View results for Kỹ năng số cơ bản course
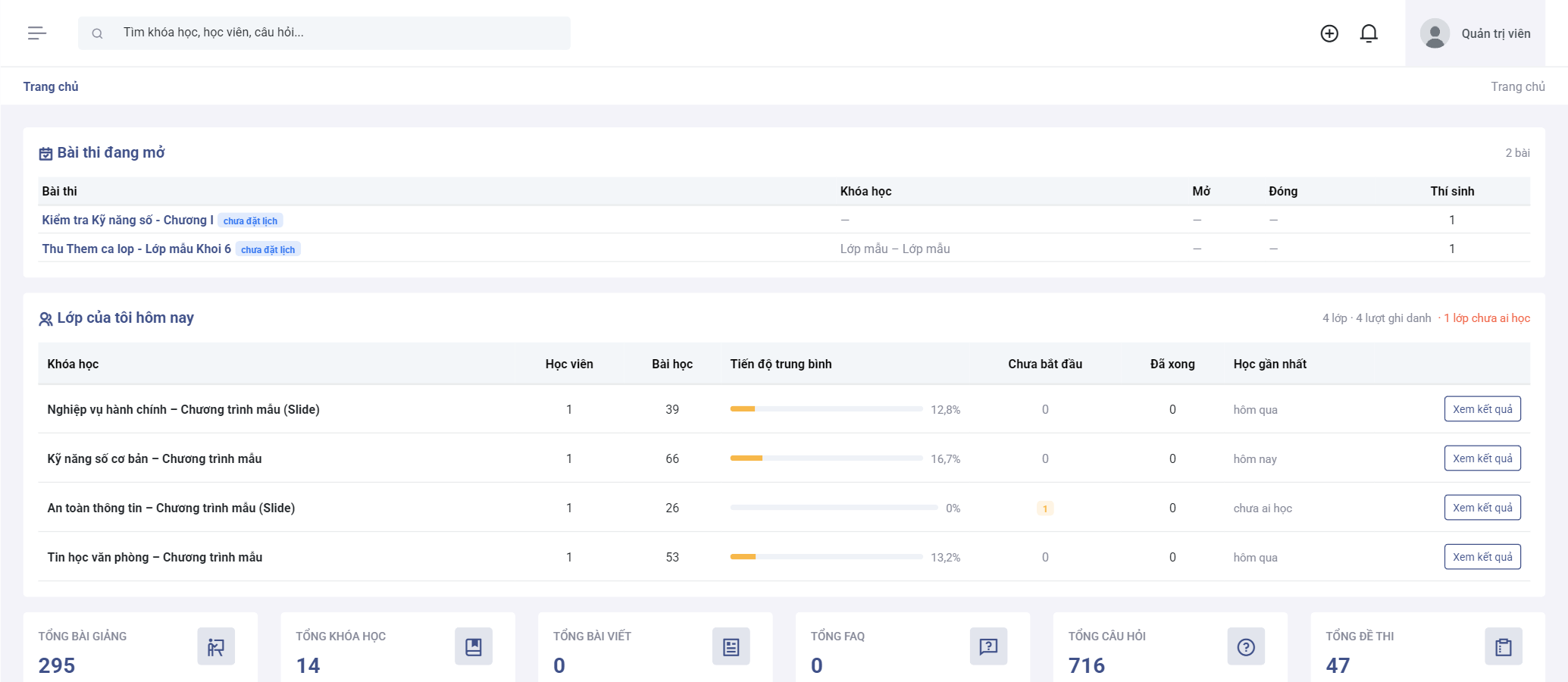Viewport: 1568px width, 682px height. (x=1482, y=458)
